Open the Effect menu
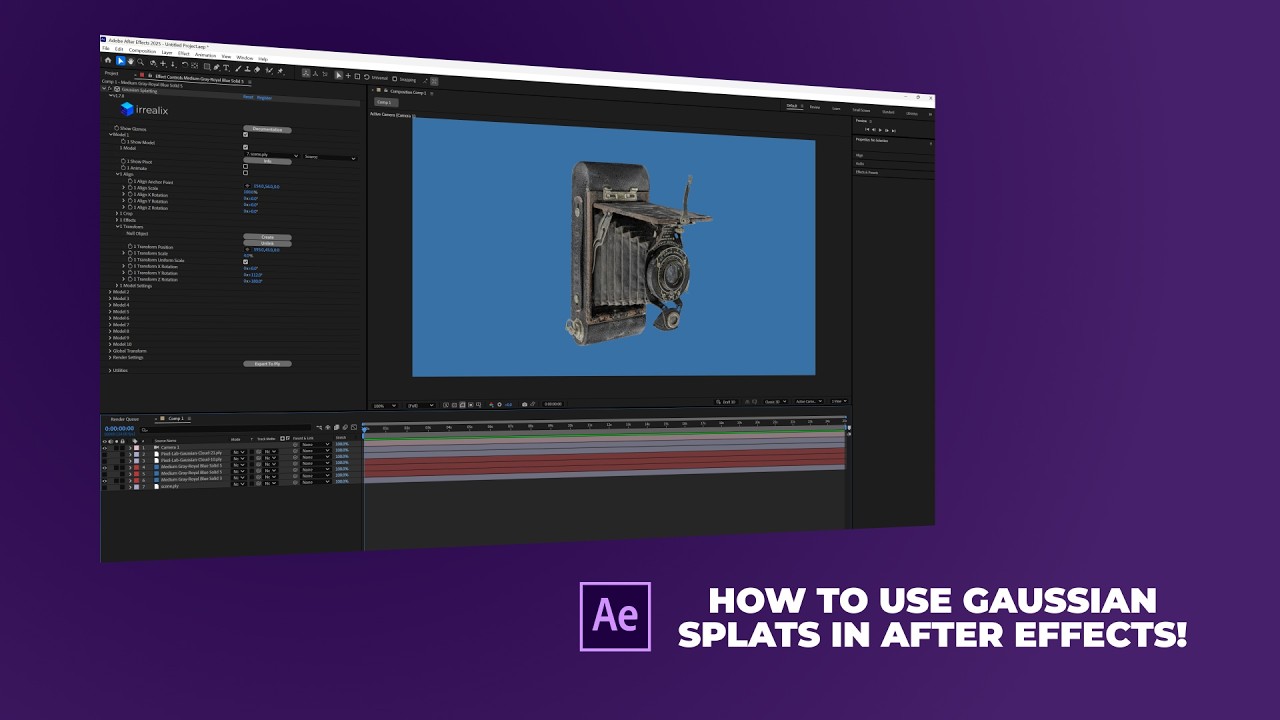Viewport: 1280px width, 720px height. tap(183, 53)
